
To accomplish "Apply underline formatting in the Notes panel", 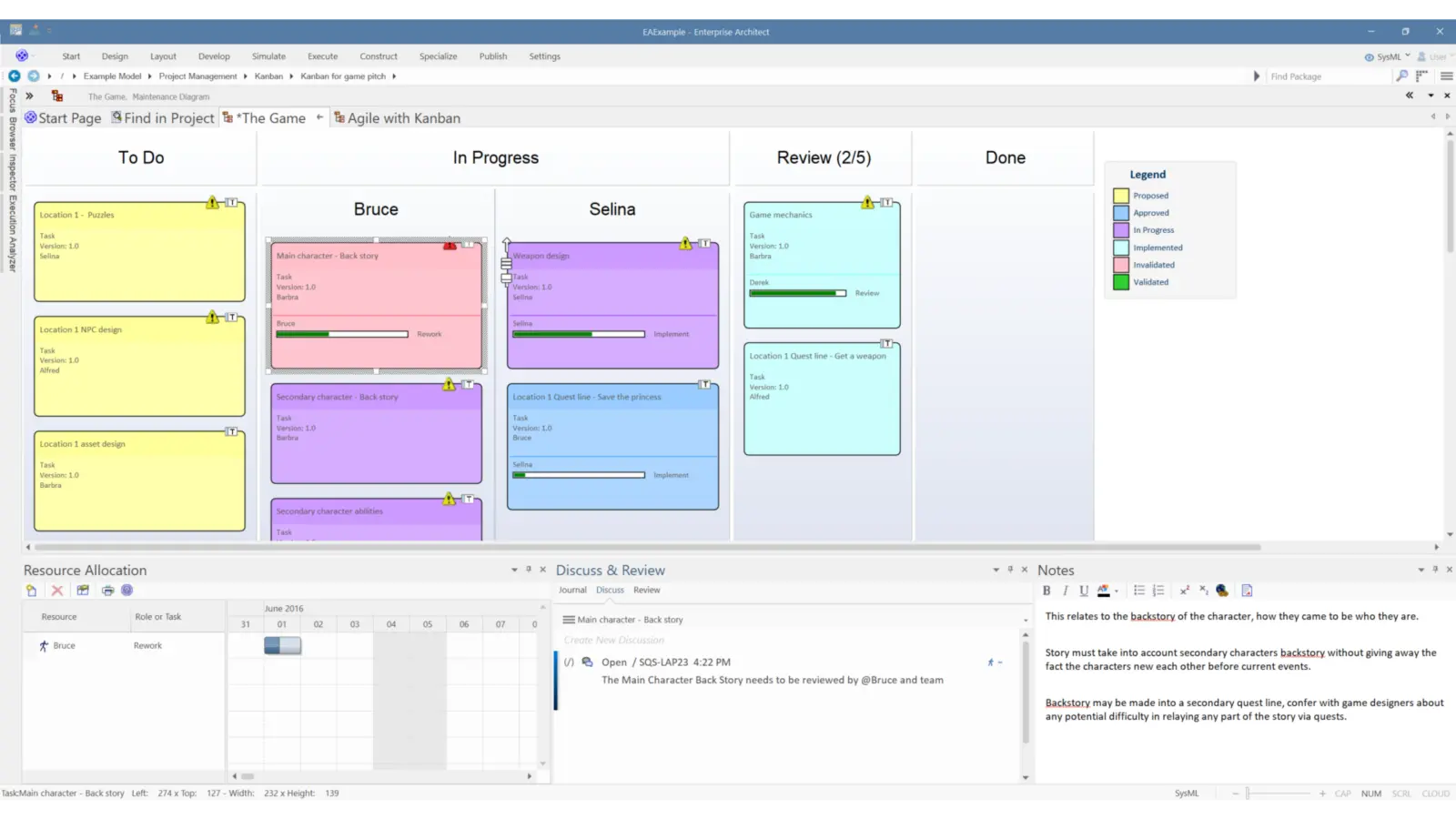I will point(1083,591).
